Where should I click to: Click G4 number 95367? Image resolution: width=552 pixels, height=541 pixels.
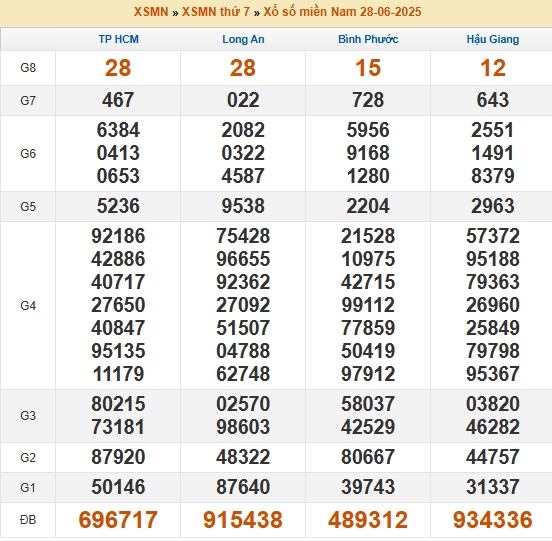(493, 374)
